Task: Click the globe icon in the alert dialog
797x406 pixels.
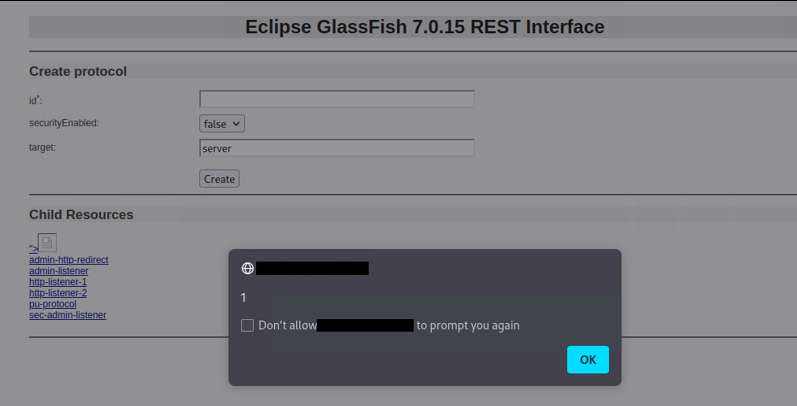Action: pos(248,268)
